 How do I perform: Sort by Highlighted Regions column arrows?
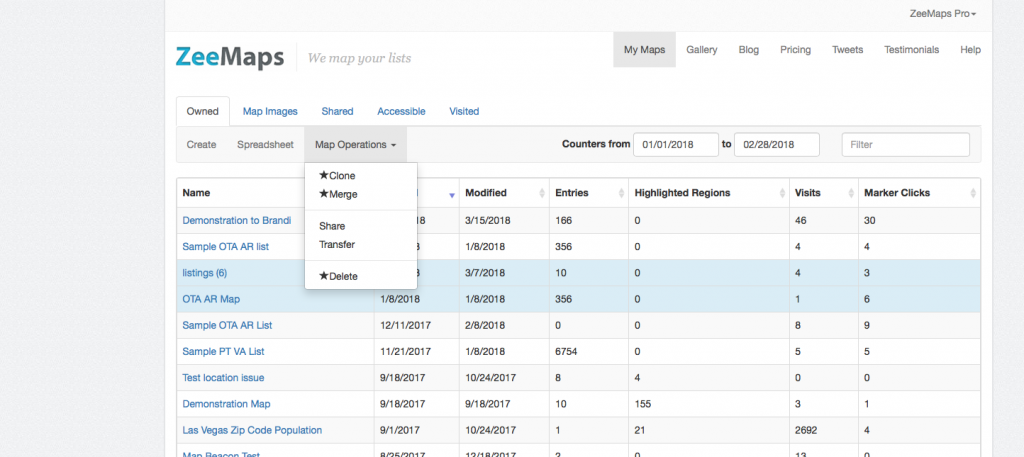(779, 194)
